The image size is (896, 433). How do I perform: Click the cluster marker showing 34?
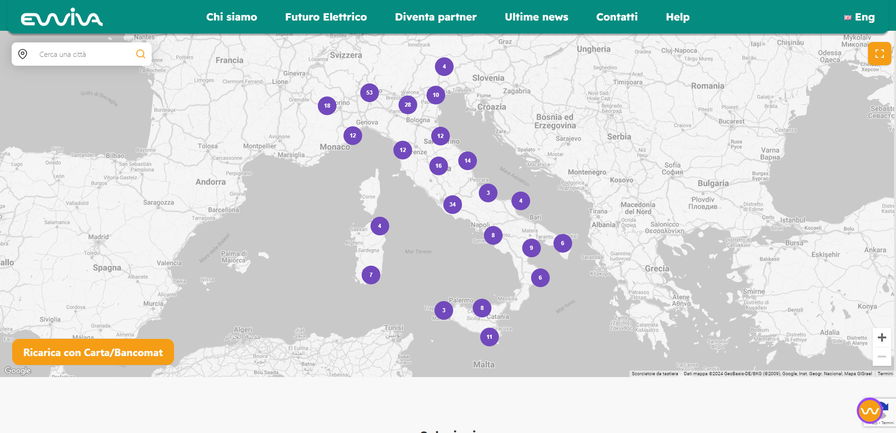453,204
